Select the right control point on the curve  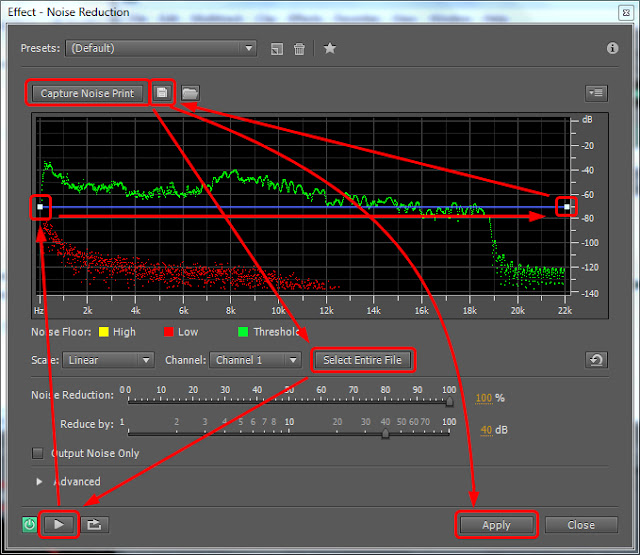click(x=567, y=207)
